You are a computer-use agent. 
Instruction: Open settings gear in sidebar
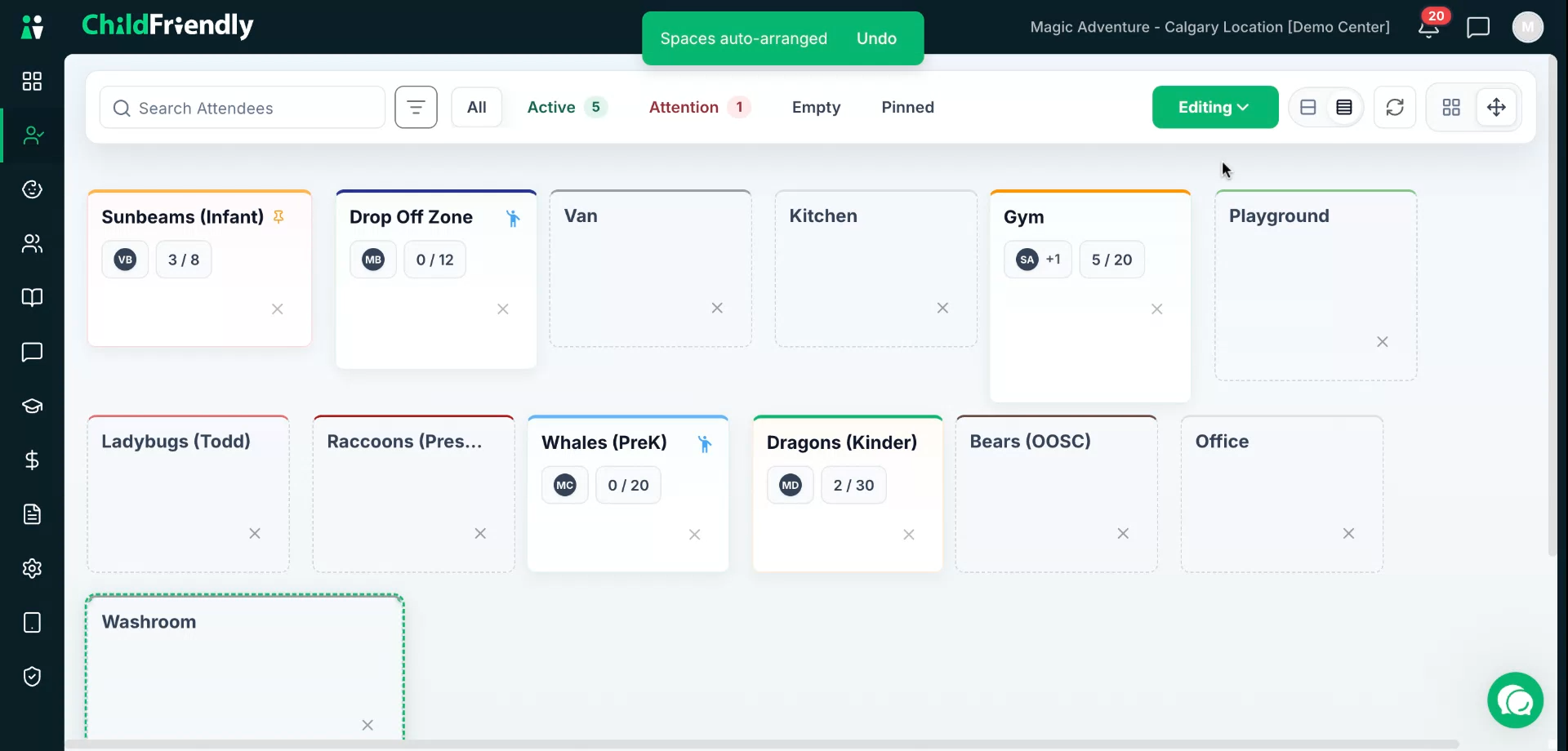point(32,568)
